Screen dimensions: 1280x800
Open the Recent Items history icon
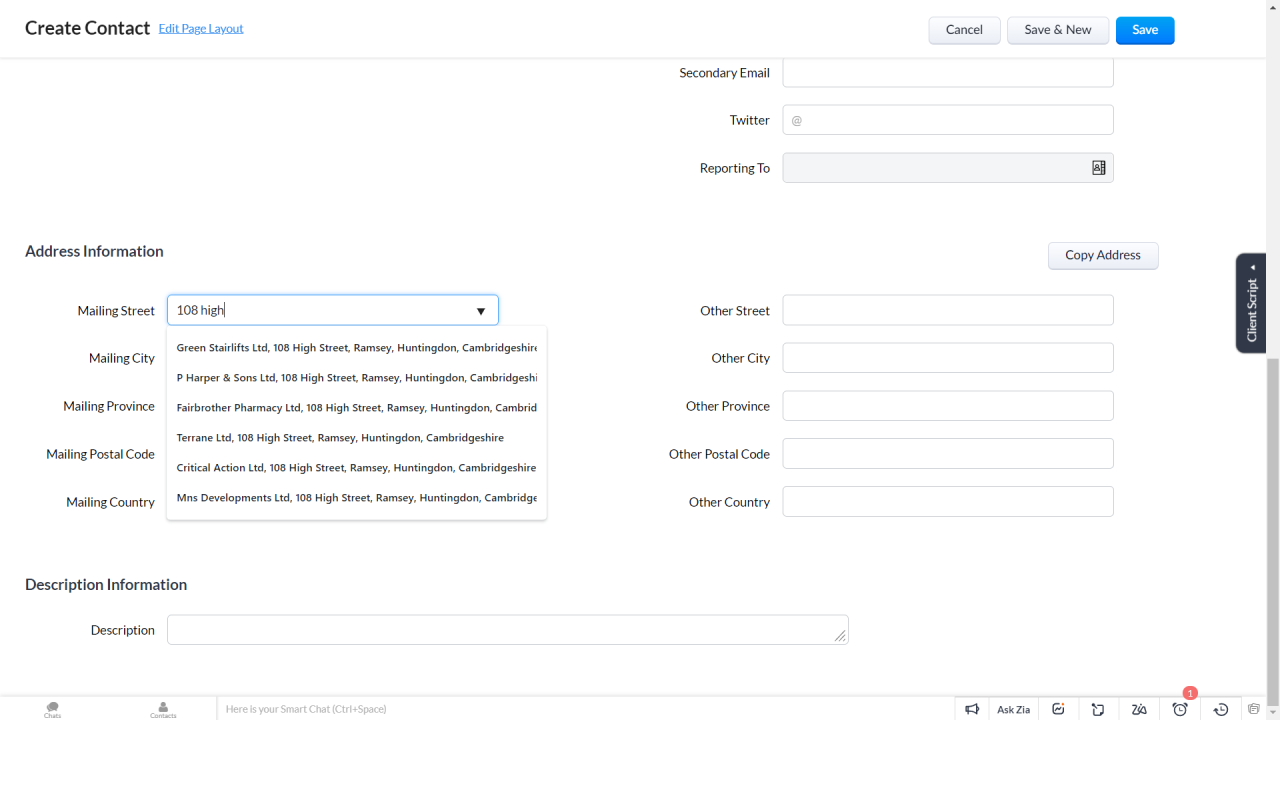pos(1221,708)
